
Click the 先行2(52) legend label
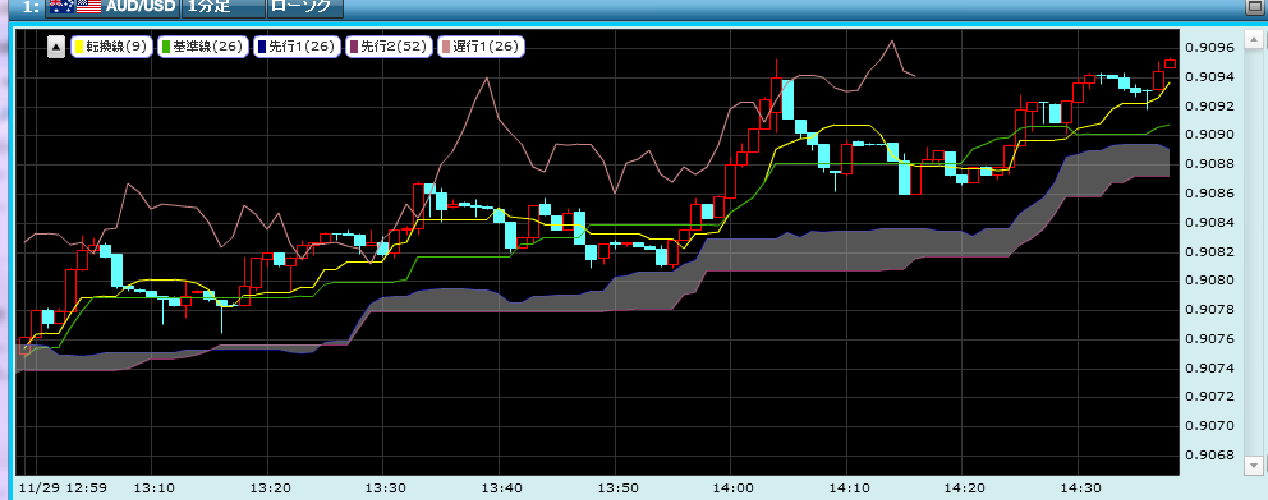(x=390, y=46)
